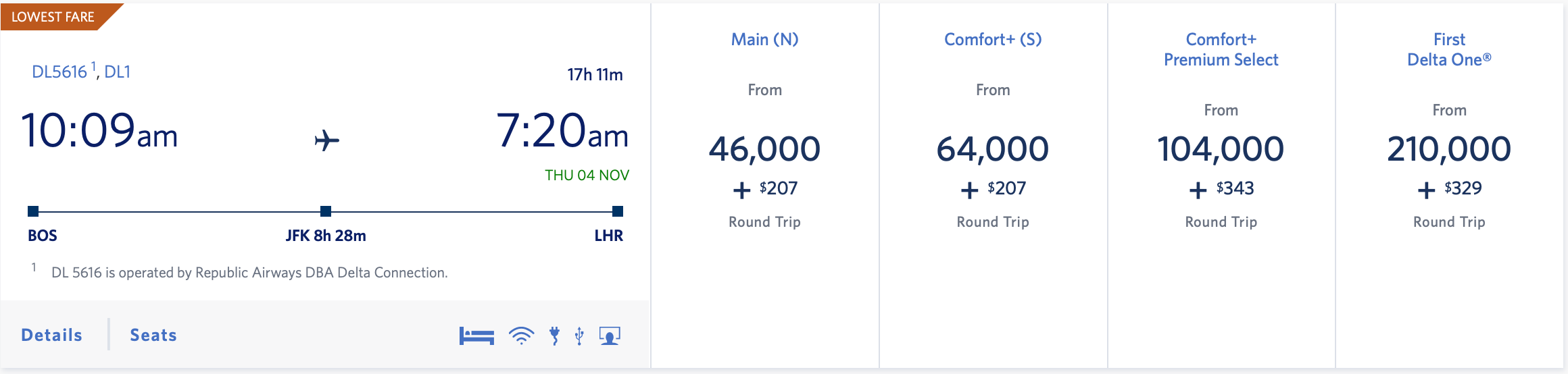Open the flight Details link

(52, 336)
